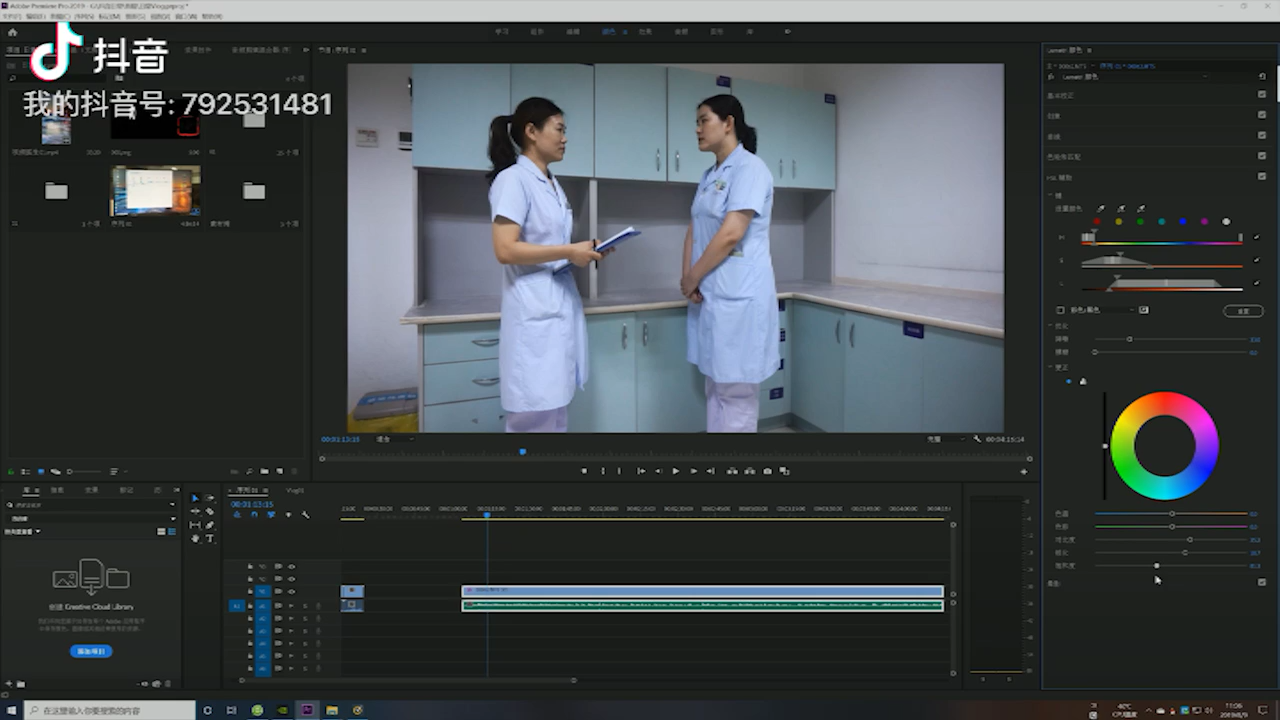Step forward one frame in Program monitor
Viewport: 1280px width, 720px height.
point(693,471)
